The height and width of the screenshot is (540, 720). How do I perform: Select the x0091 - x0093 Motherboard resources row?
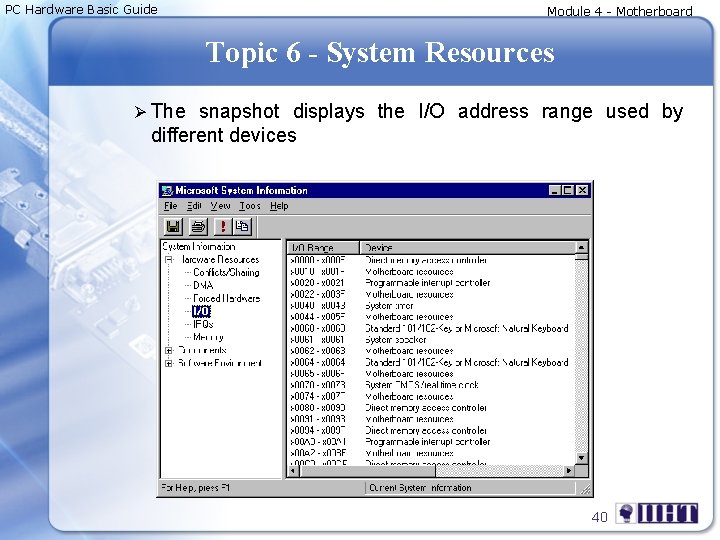(431, 419)
